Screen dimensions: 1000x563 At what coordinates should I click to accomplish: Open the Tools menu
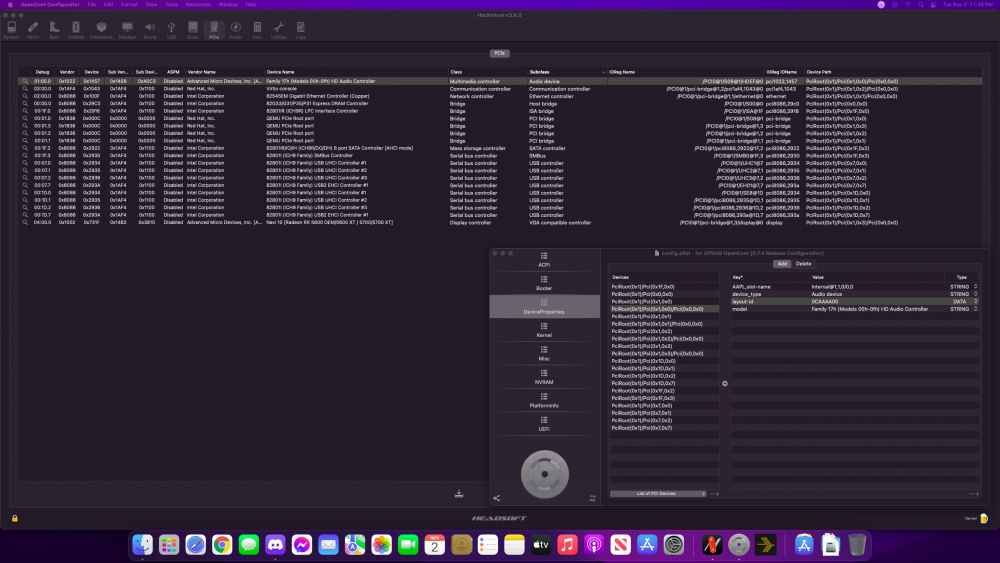click(172, 4)
